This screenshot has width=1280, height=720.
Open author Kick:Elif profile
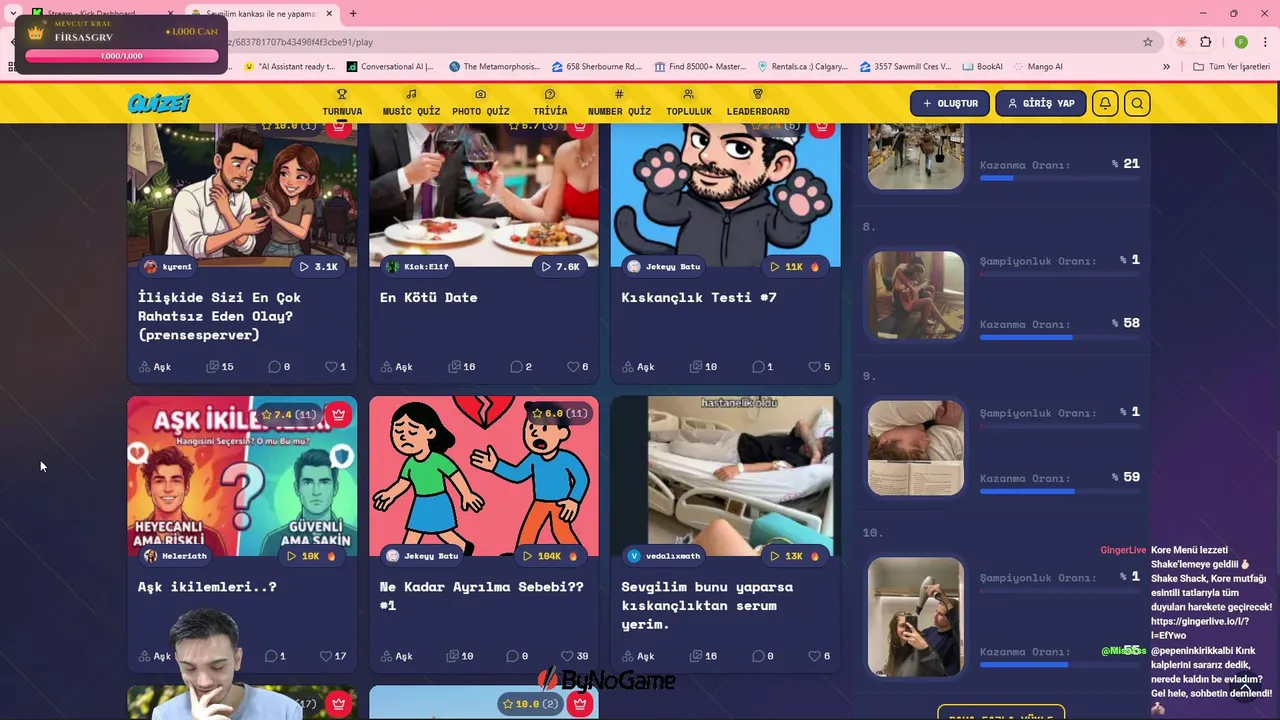click(x=417, y=266)
